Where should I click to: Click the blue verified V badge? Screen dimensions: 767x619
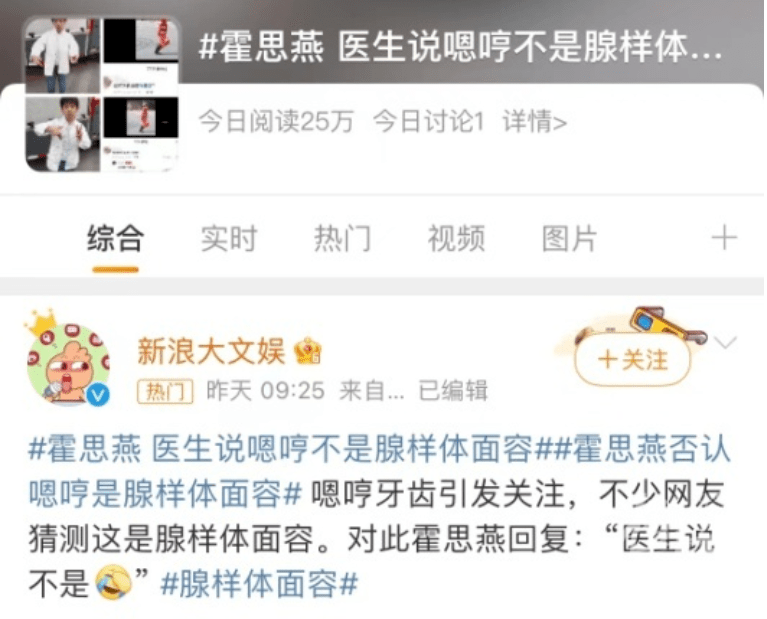tap(98, 394)
